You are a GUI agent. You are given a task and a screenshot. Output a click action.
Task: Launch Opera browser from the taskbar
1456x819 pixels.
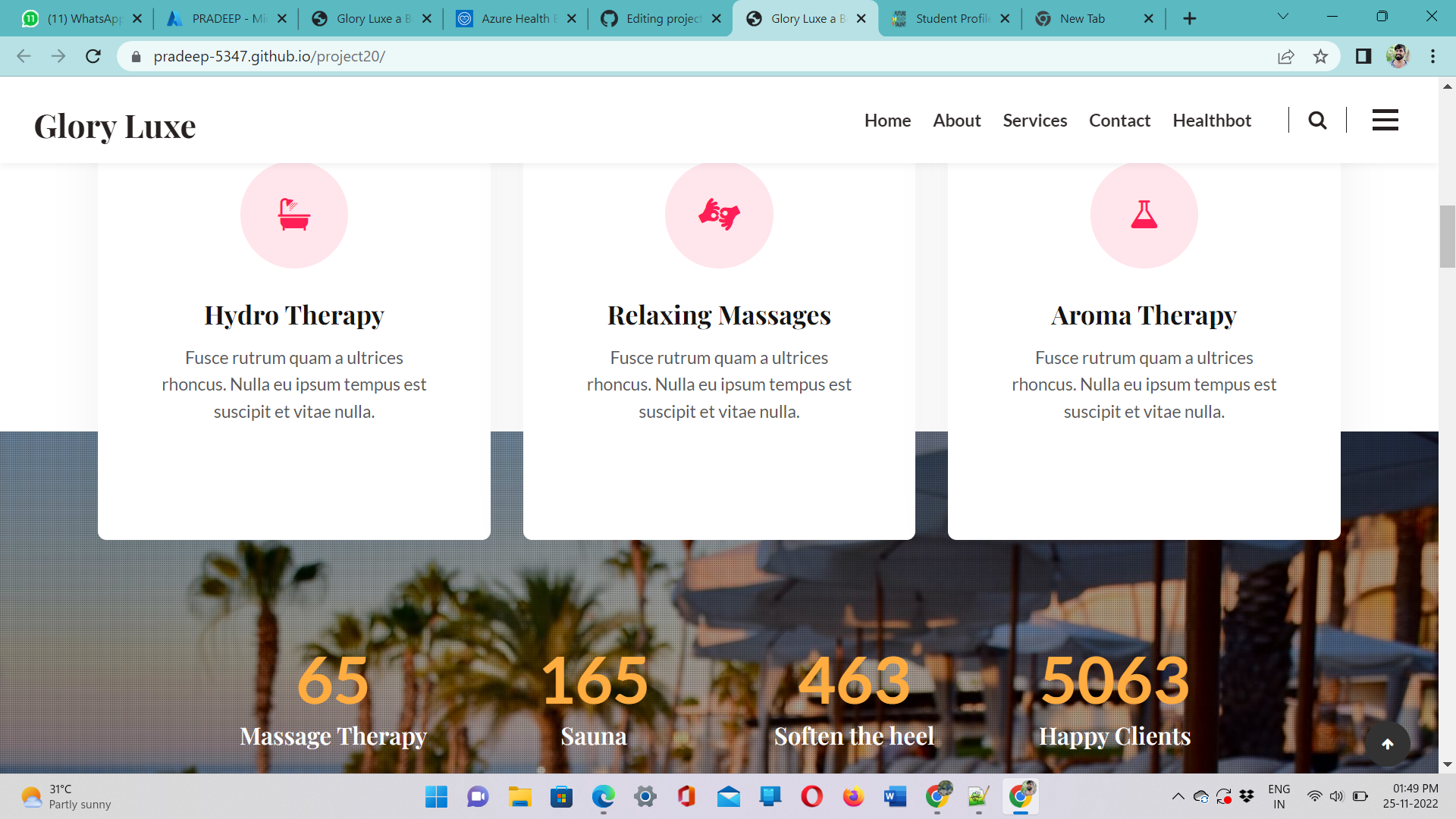pos(811,796)
